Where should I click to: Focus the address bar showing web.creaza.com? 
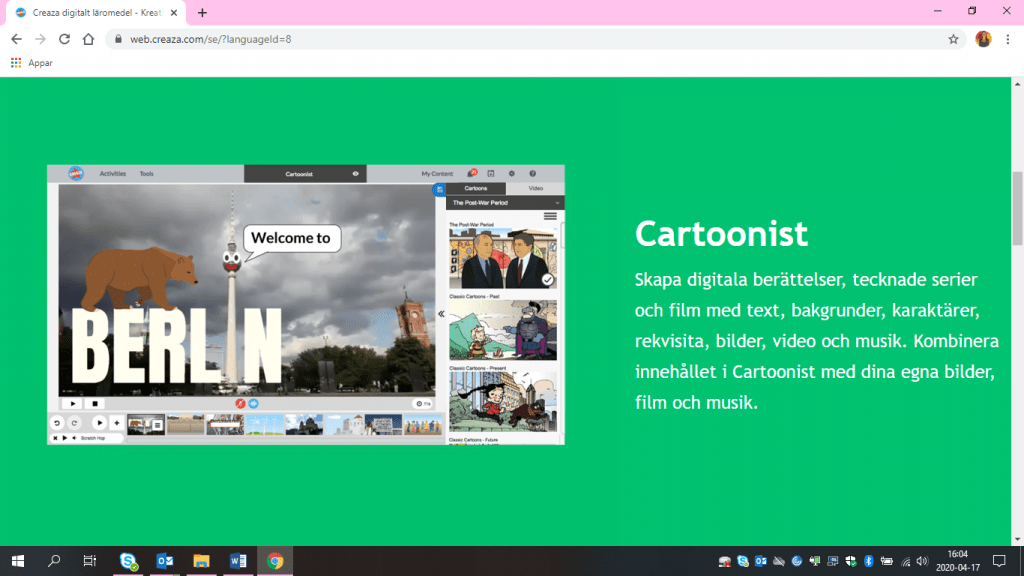click(536, 39)
